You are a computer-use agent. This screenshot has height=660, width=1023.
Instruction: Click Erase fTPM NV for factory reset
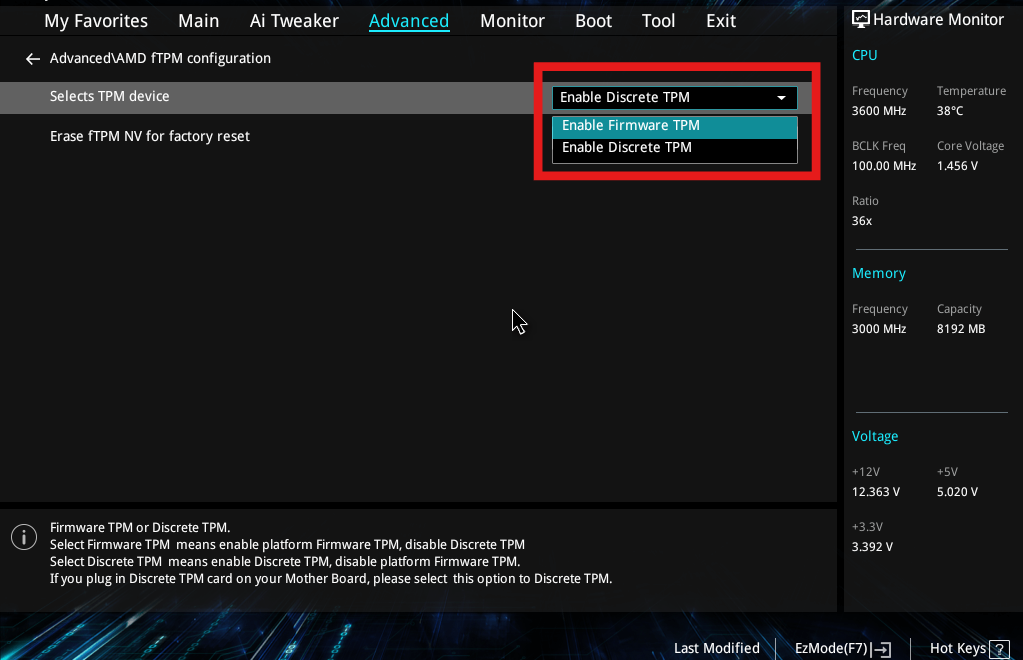click(150, 136)
